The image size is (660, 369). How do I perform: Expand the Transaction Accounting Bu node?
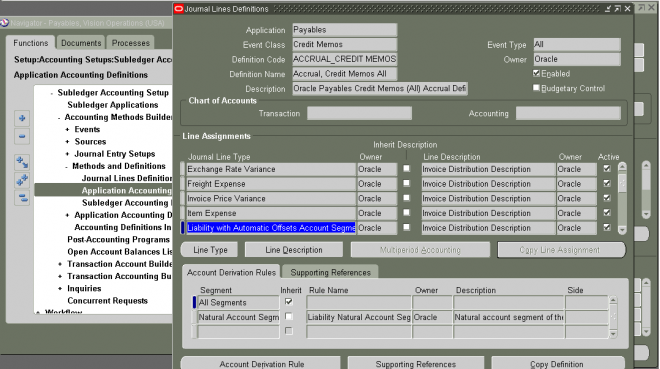click(x=60, y=276)
